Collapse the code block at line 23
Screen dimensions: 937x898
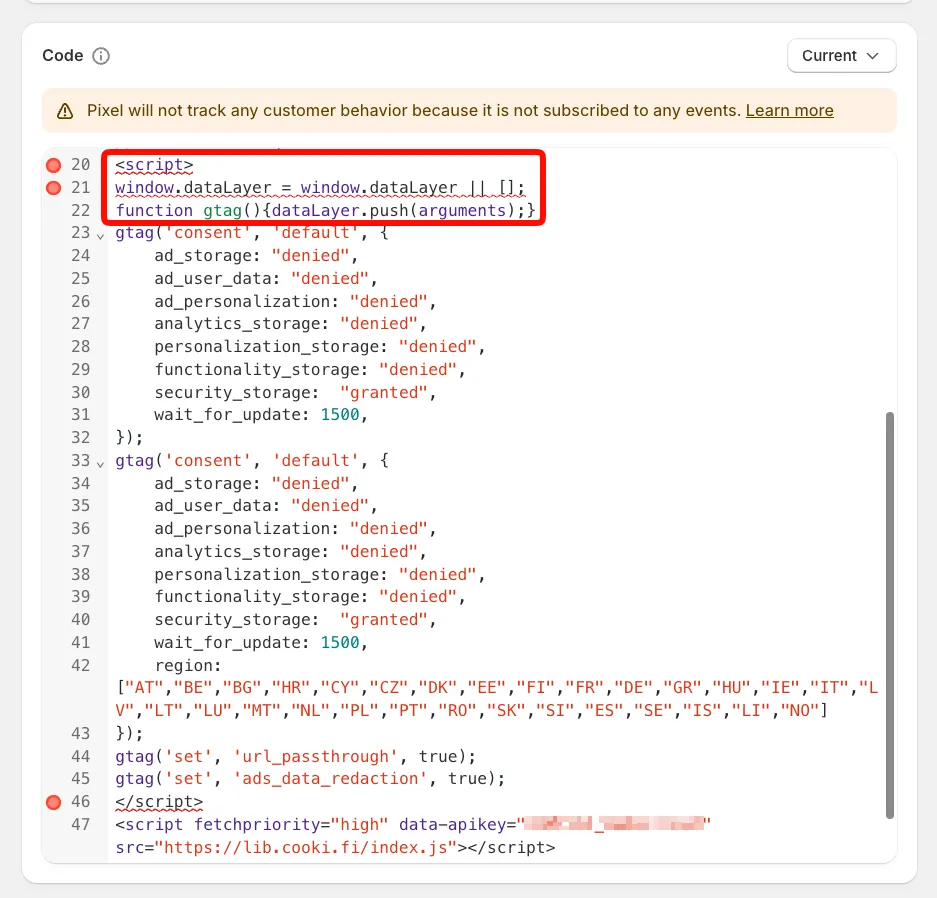click(x=100, y=236)
